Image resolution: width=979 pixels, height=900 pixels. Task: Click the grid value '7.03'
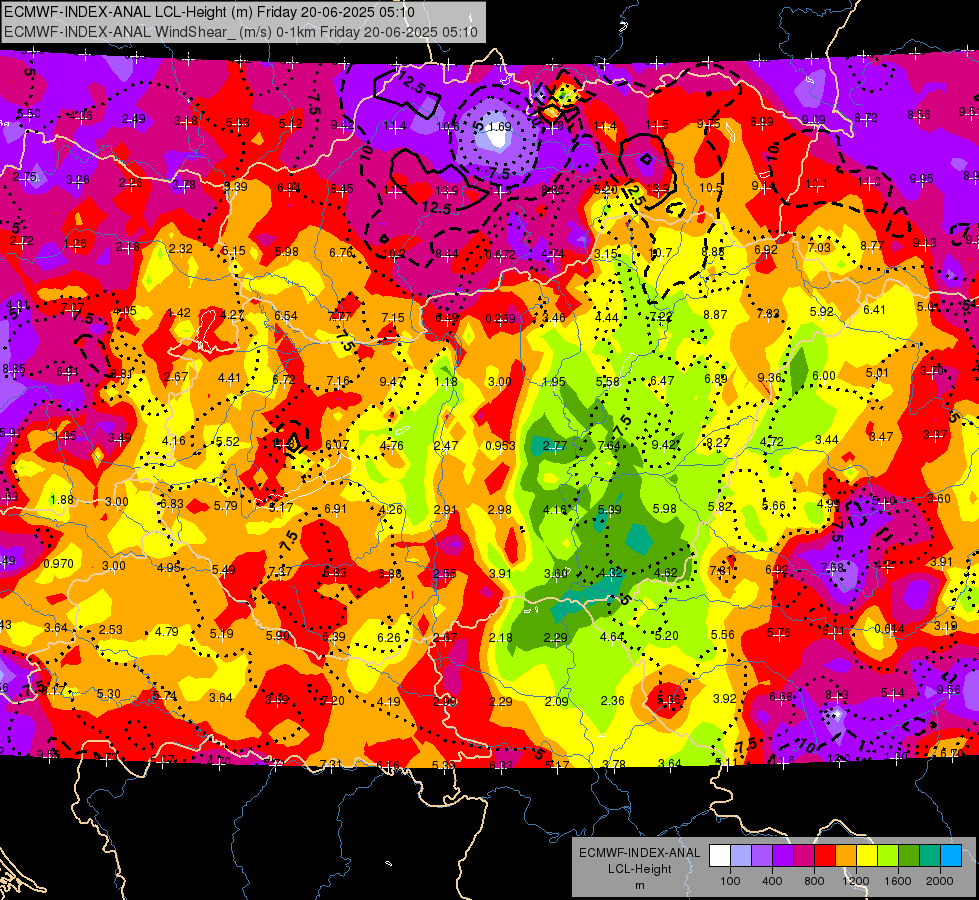tap(819, 247)
